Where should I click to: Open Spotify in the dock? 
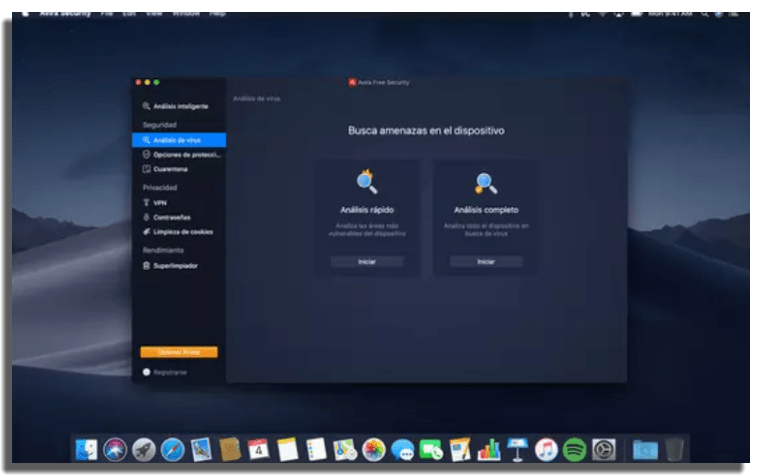point(574,450)
